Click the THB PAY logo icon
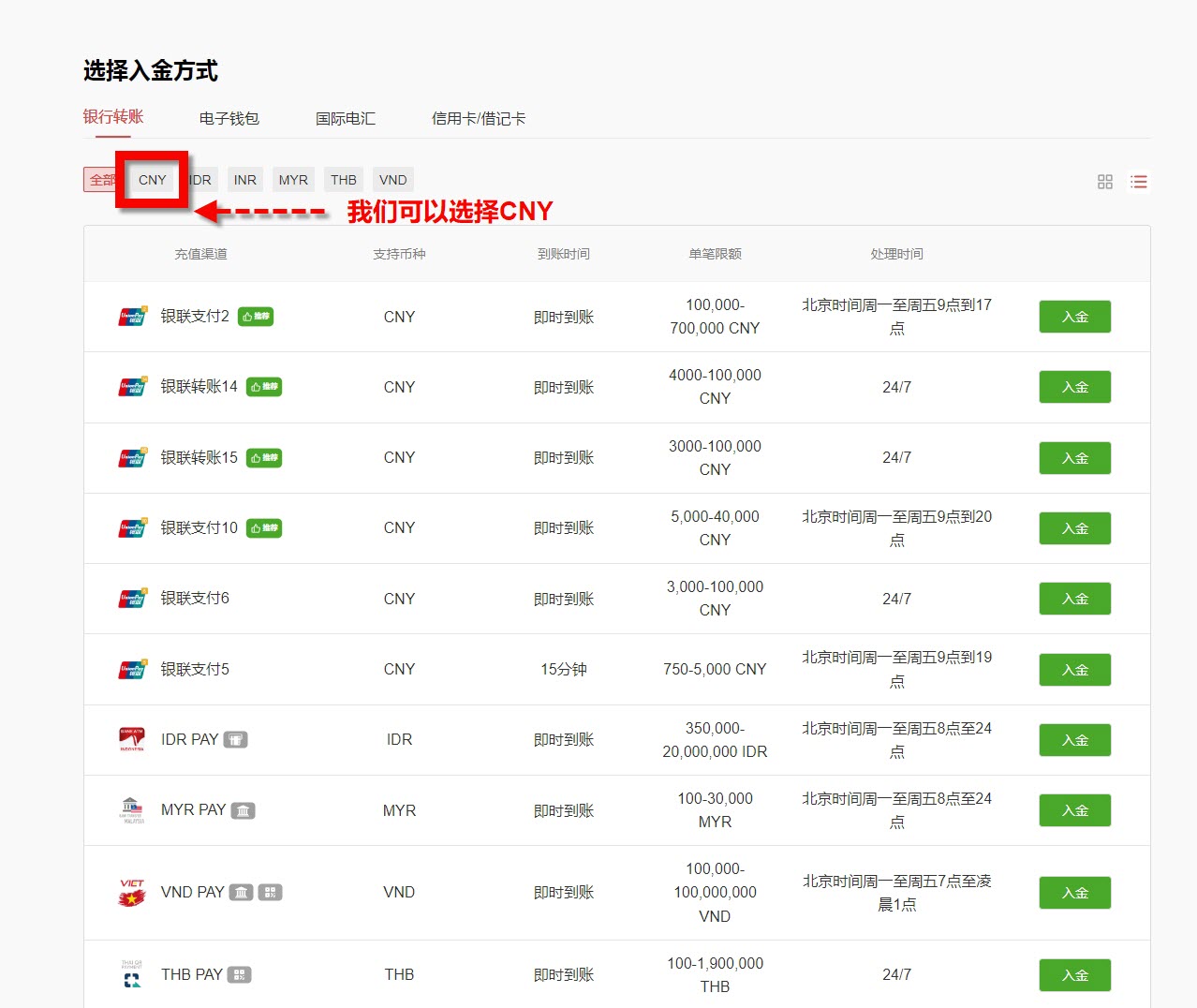 (x=132, y=974)
